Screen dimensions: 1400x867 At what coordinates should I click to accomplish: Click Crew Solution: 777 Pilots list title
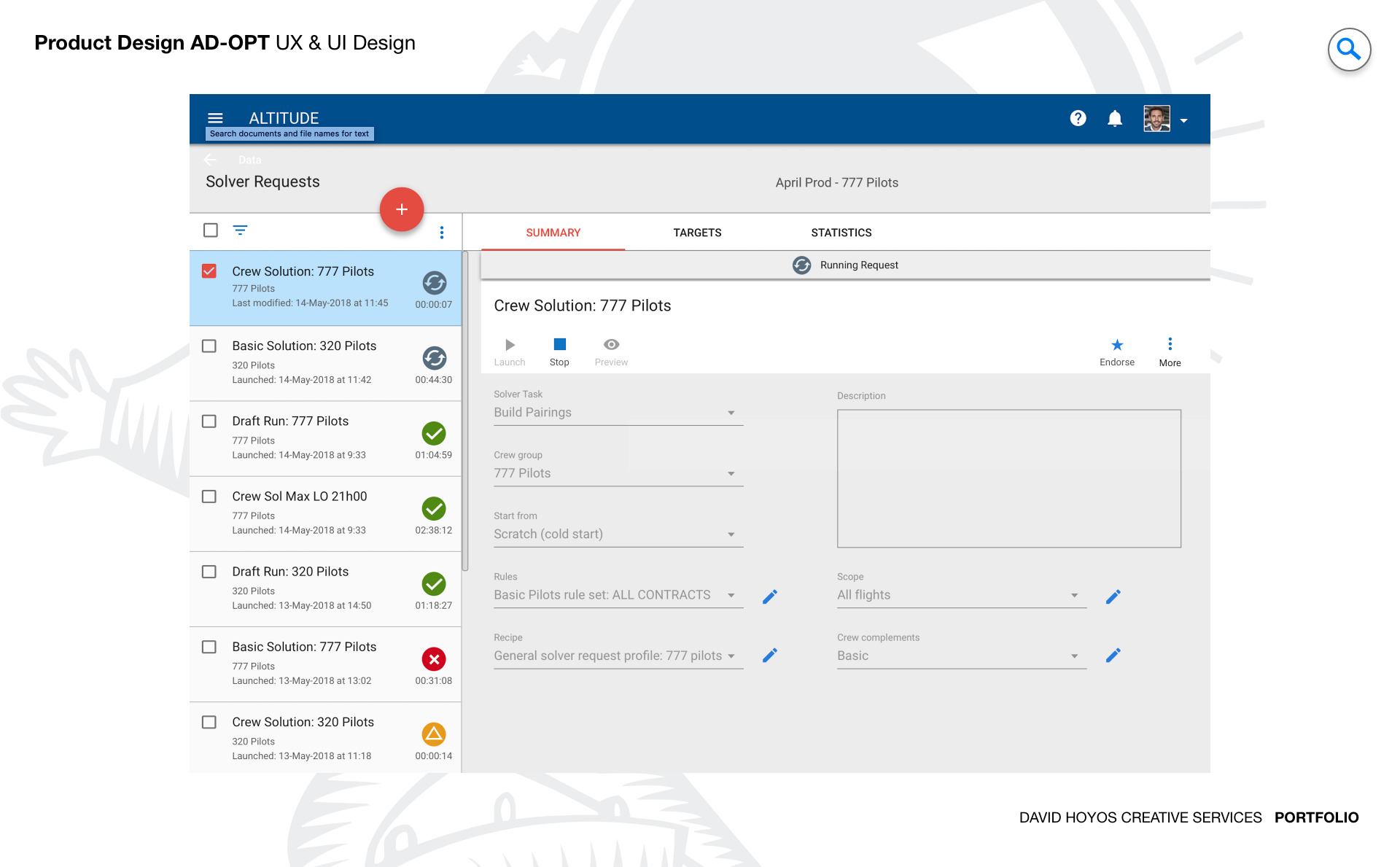pyautogui.click(x=303, y=271)
